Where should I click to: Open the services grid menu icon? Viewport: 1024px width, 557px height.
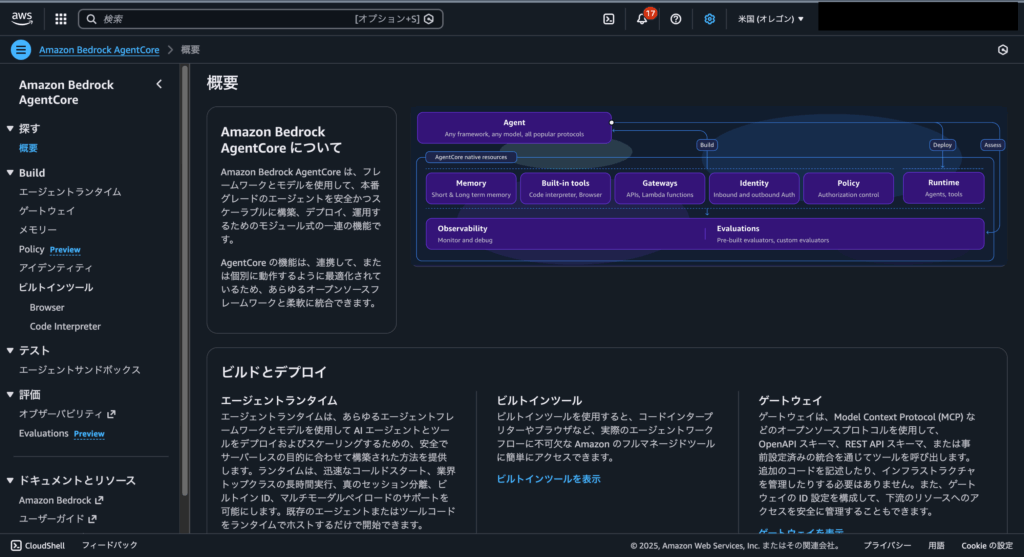61,18
